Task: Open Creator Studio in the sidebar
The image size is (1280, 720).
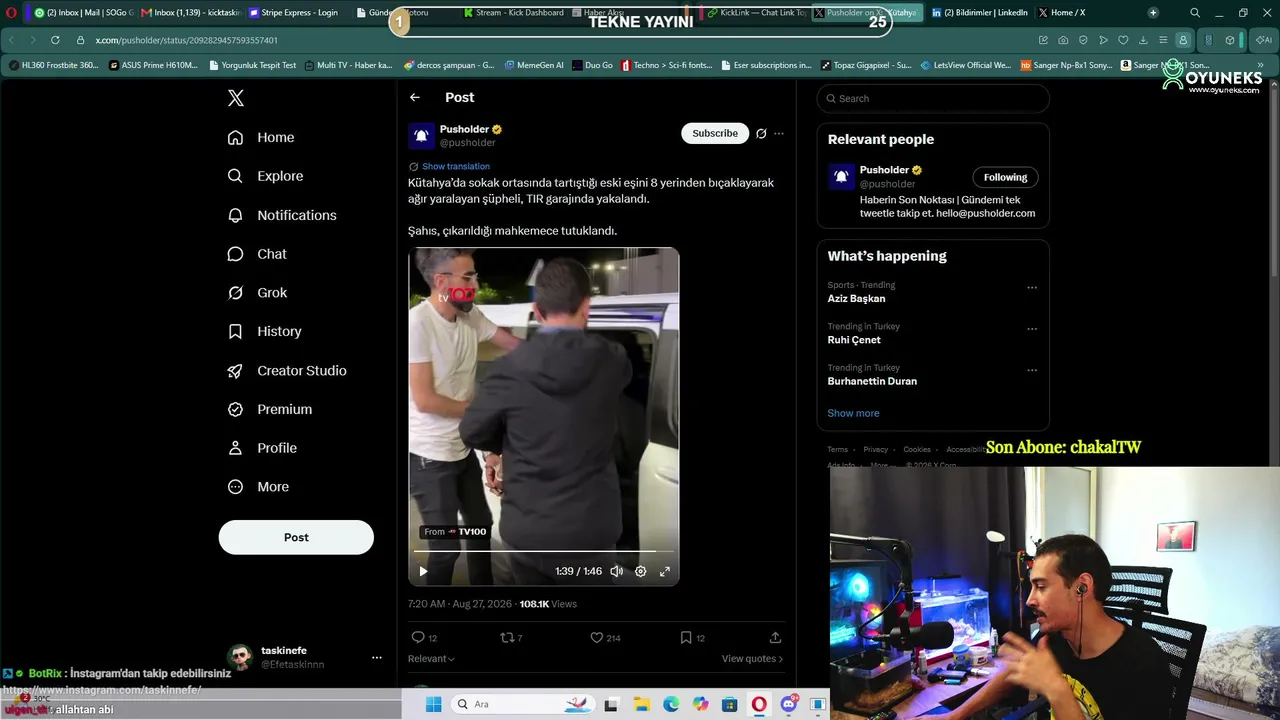Action: (287, 370)
